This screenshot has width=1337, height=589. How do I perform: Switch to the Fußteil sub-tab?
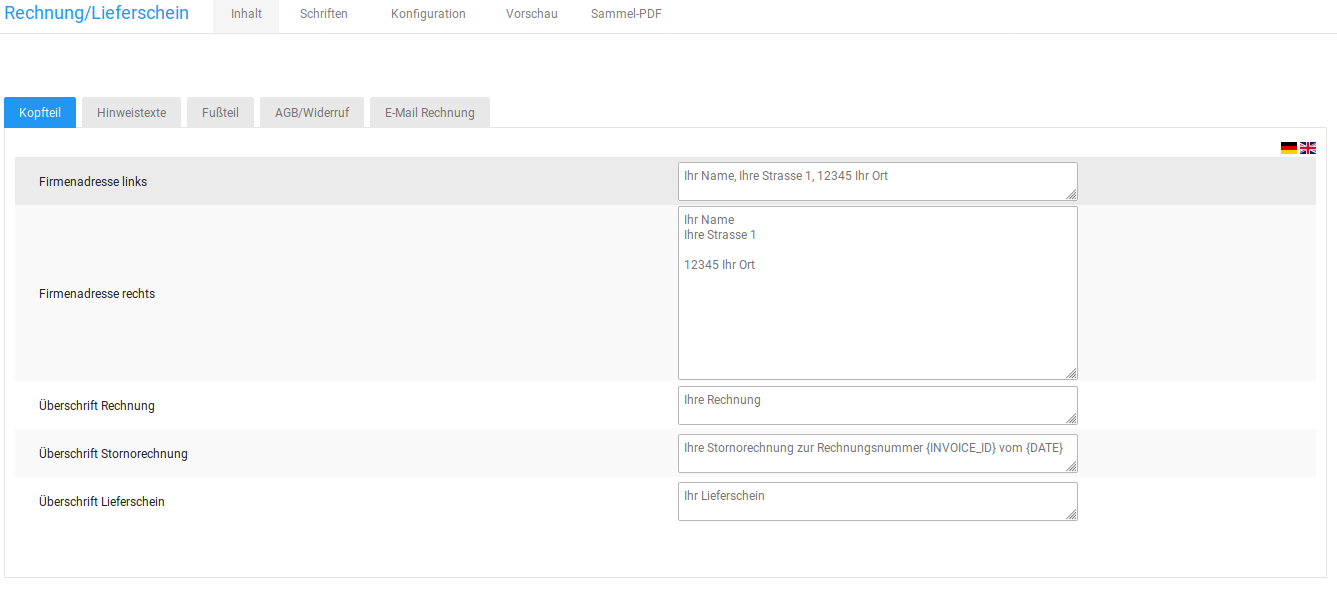point(220,113)
